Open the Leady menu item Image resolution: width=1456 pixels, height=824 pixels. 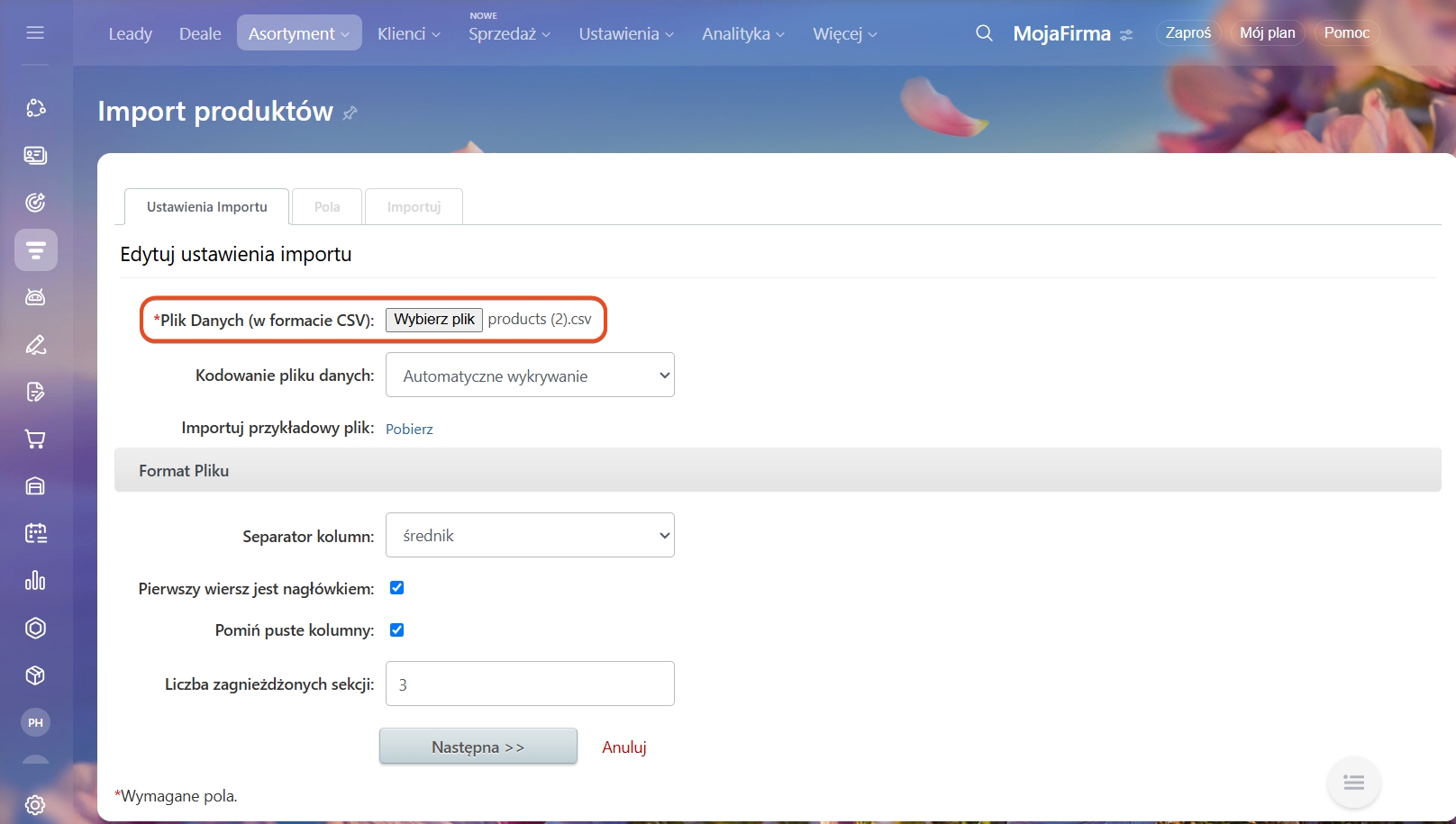pyautogui.click(x=130, y=33)
